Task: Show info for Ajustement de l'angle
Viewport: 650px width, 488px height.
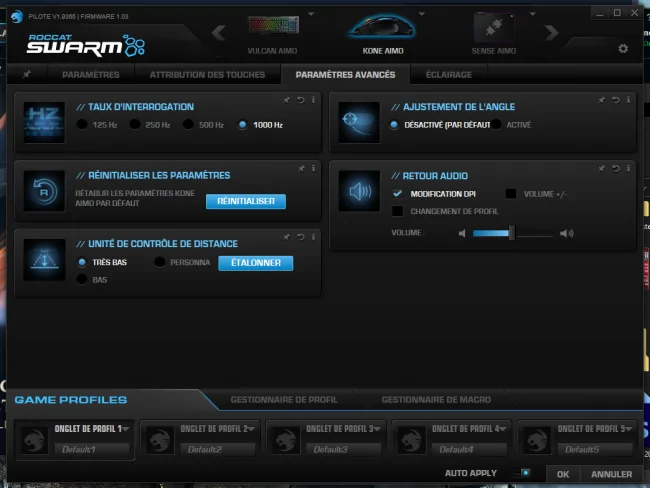Action: pyautogui.click(x=628, y=100)
